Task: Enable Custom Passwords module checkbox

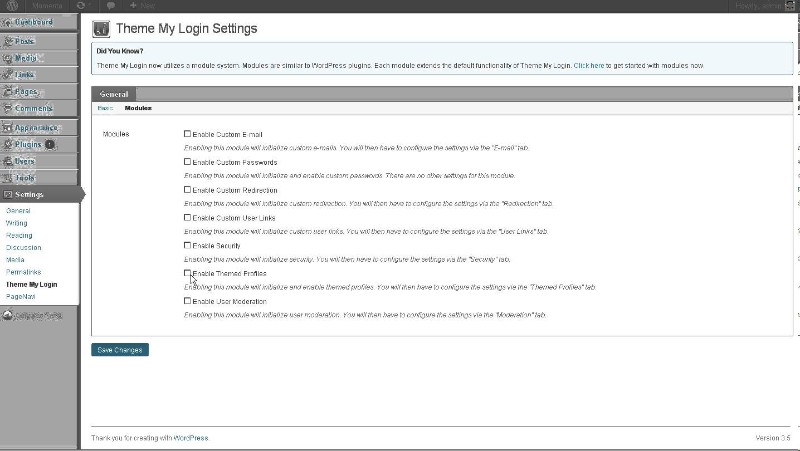Action: point(187,162)
